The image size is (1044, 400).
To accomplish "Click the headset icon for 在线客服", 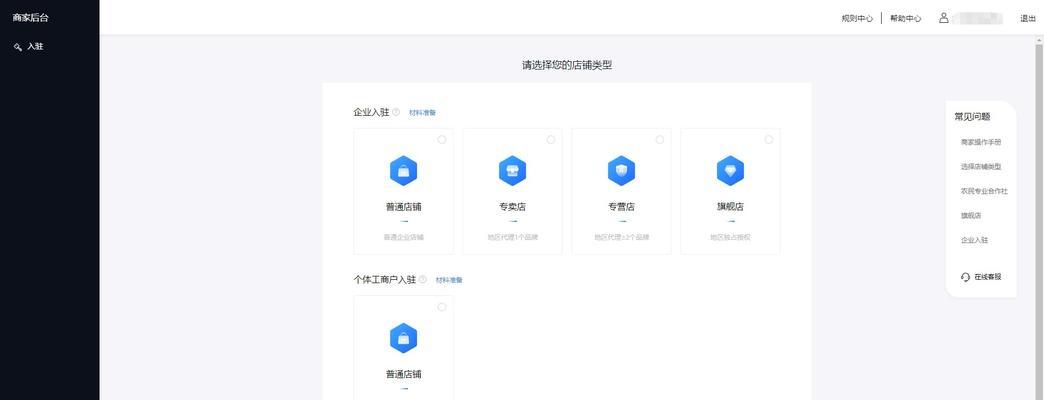I will click(x=965, y=277).
